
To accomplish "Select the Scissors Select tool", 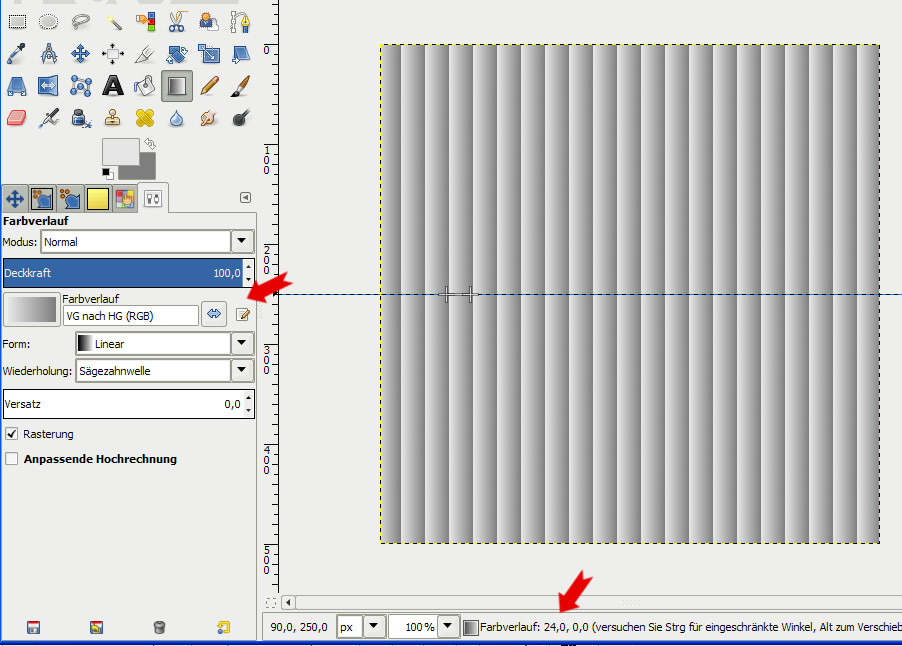I will point(177,22).
